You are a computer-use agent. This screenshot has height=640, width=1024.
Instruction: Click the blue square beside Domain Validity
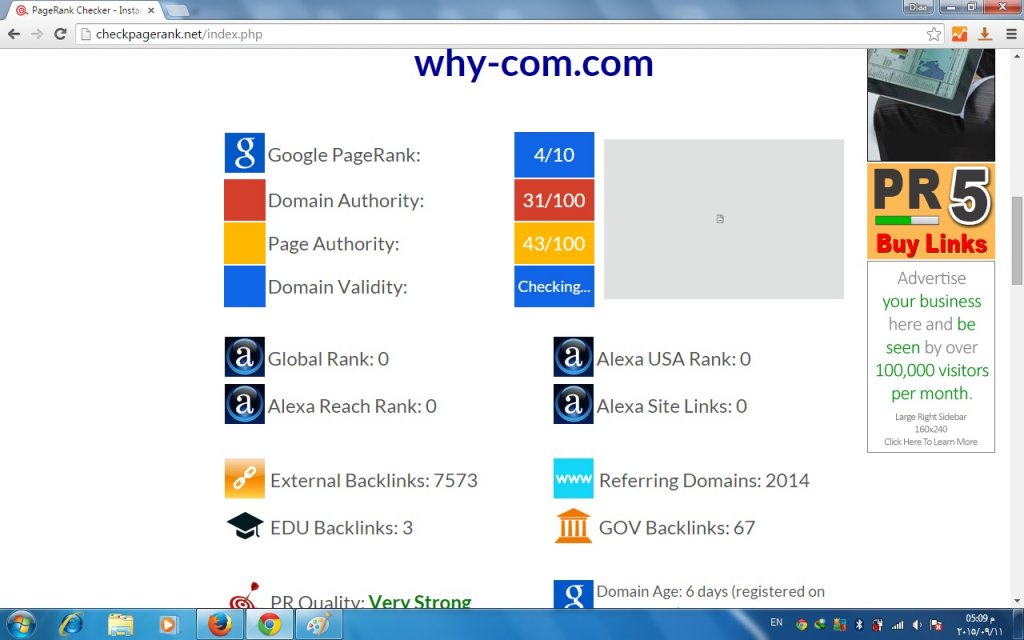click(x=244, y=286)
